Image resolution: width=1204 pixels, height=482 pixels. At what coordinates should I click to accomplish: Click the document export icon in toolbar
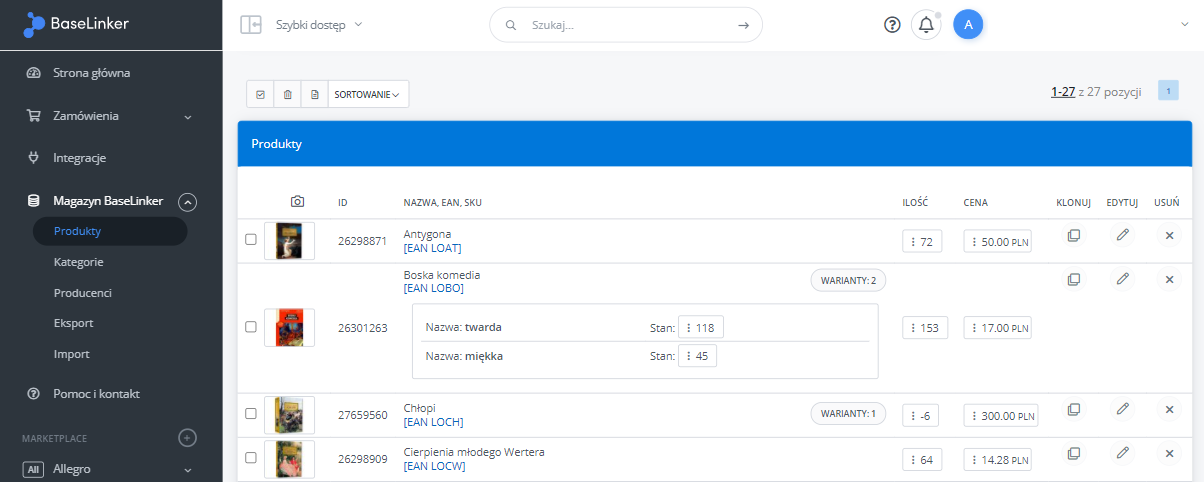tap(315, 95)
